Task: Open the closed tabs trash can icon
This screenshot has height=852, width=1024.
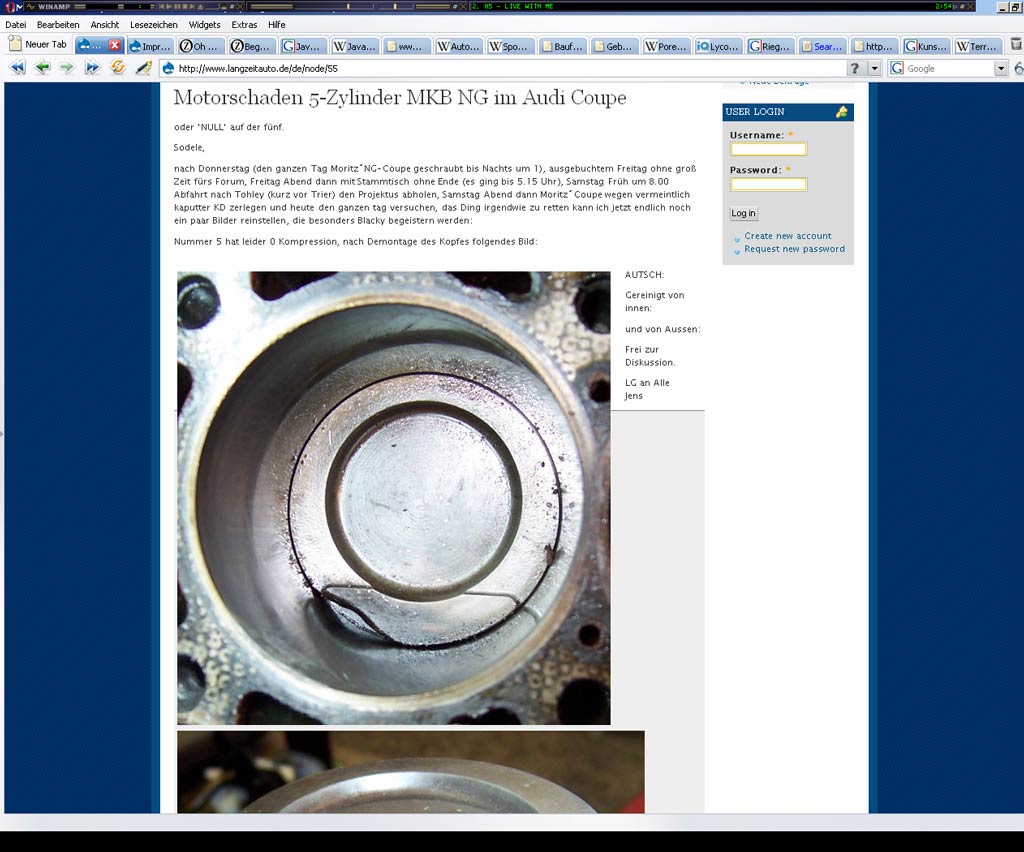Action: click(1016, 45)
